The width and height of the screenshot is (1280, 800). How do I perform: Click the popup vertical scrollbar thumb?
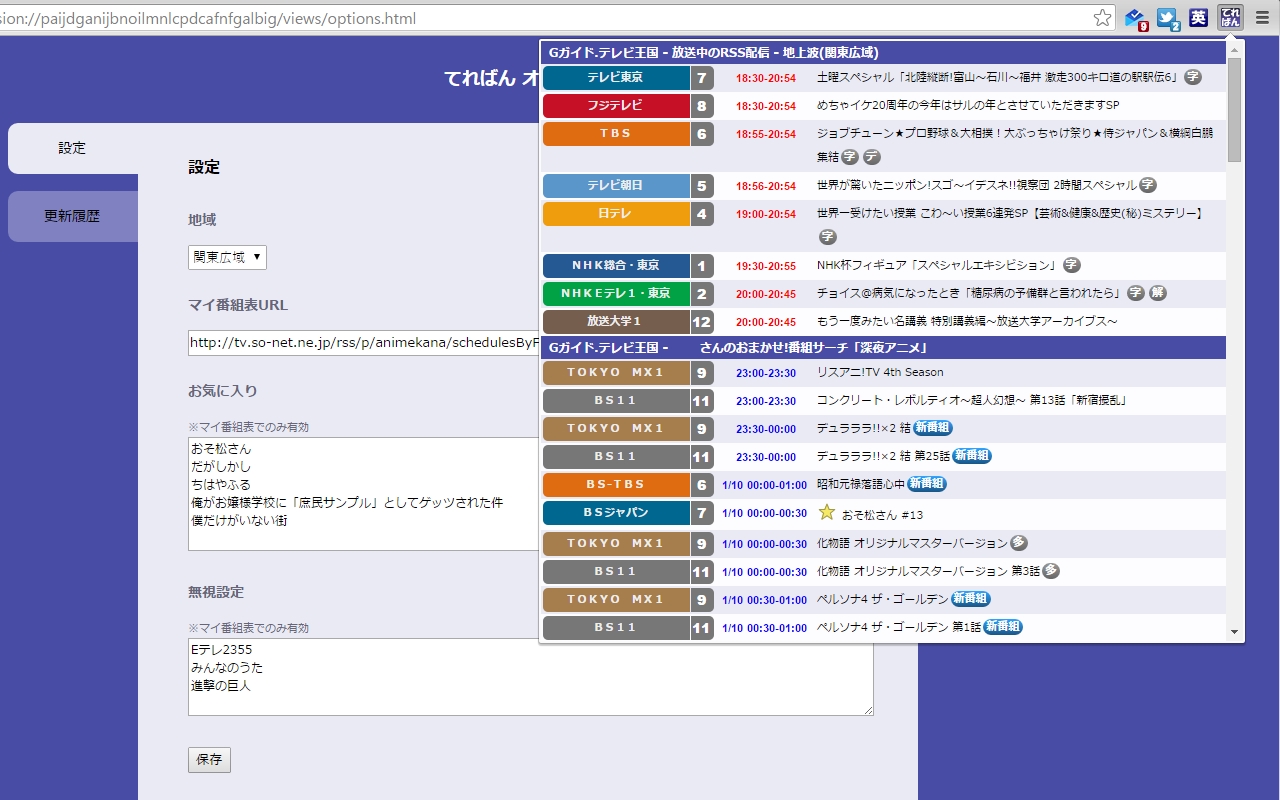(x=1234, y=110)
